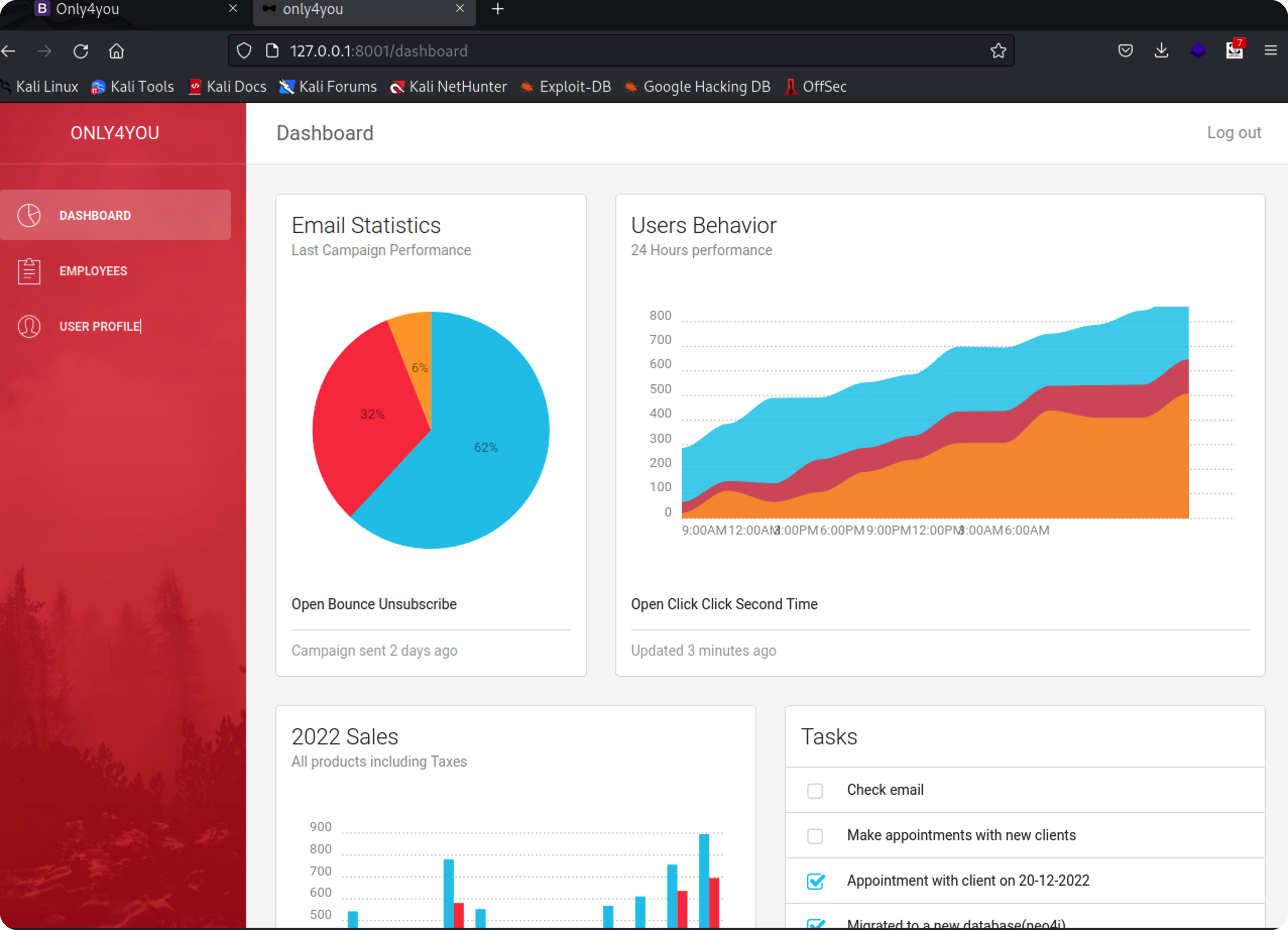
Task: Click the User Profile avatar icon
Action: 29,326
